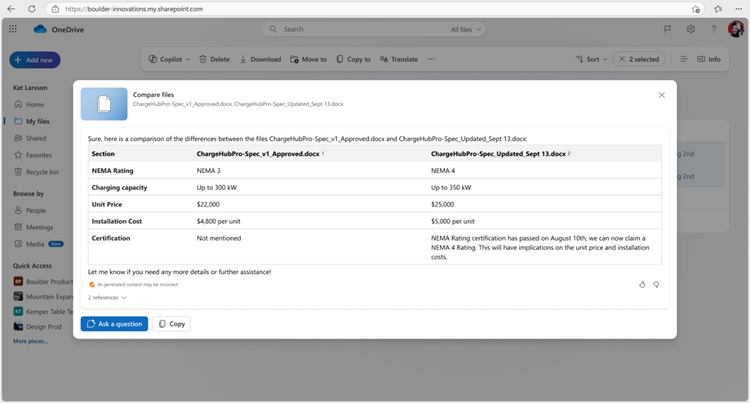Expand the 2 references section
This screenshot has height=403, width=750.
(x=107, y=297)
